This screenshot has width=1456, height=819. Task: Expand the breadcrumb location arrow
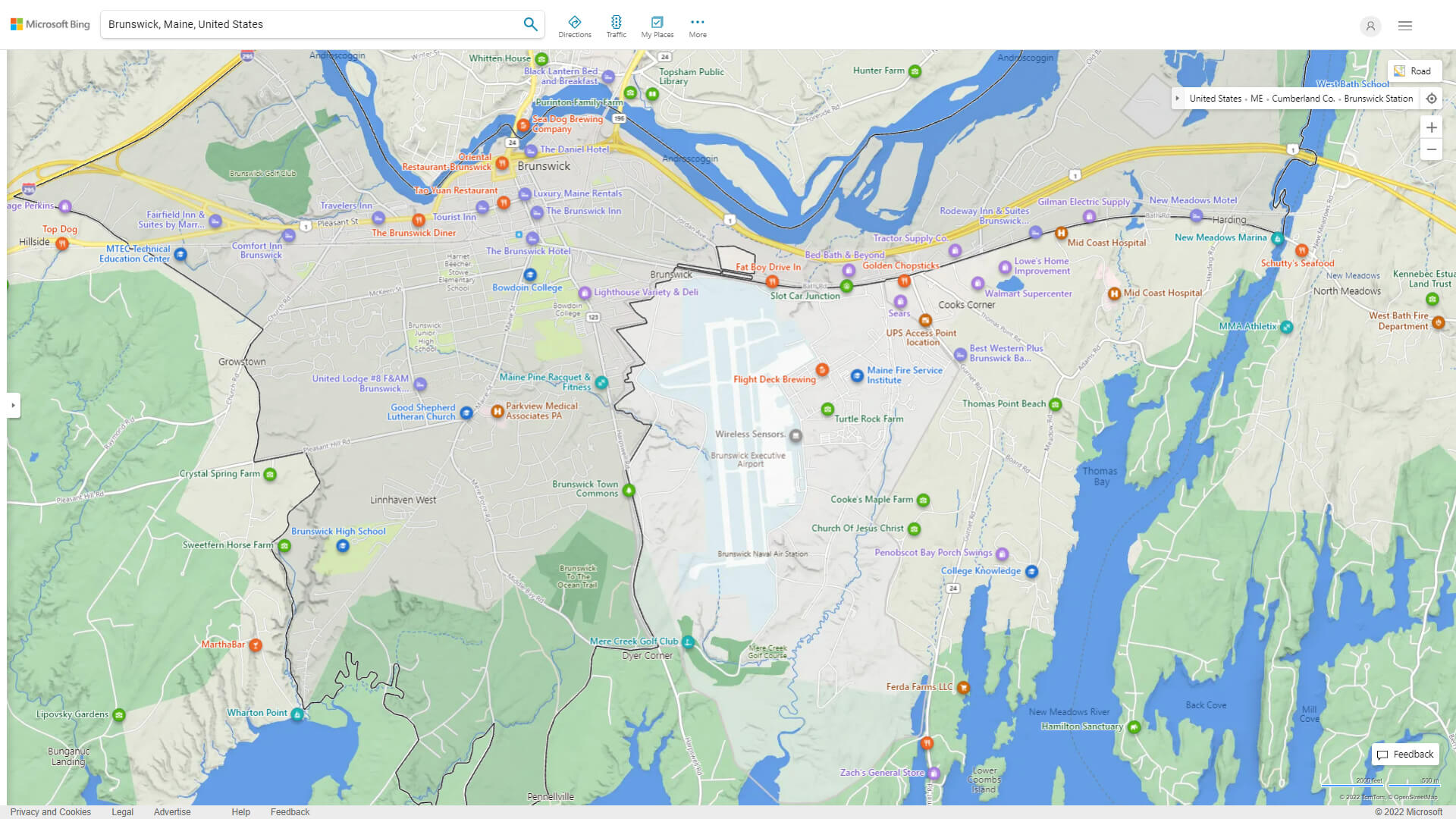coord(1177,99)
